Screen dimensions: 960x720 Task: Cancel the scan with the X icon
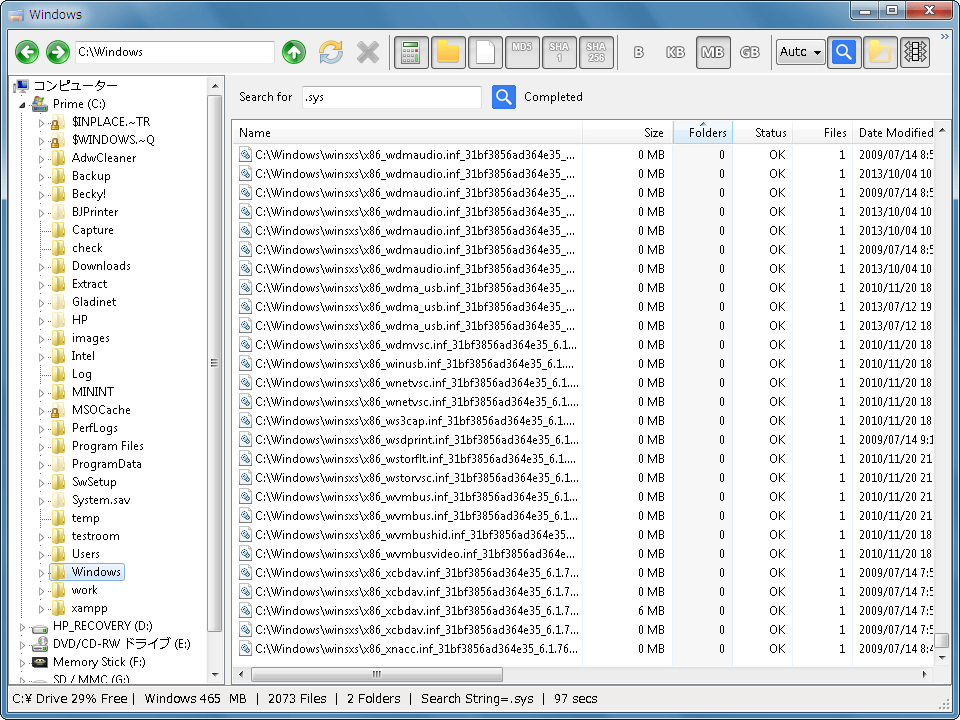click(368, 52)
